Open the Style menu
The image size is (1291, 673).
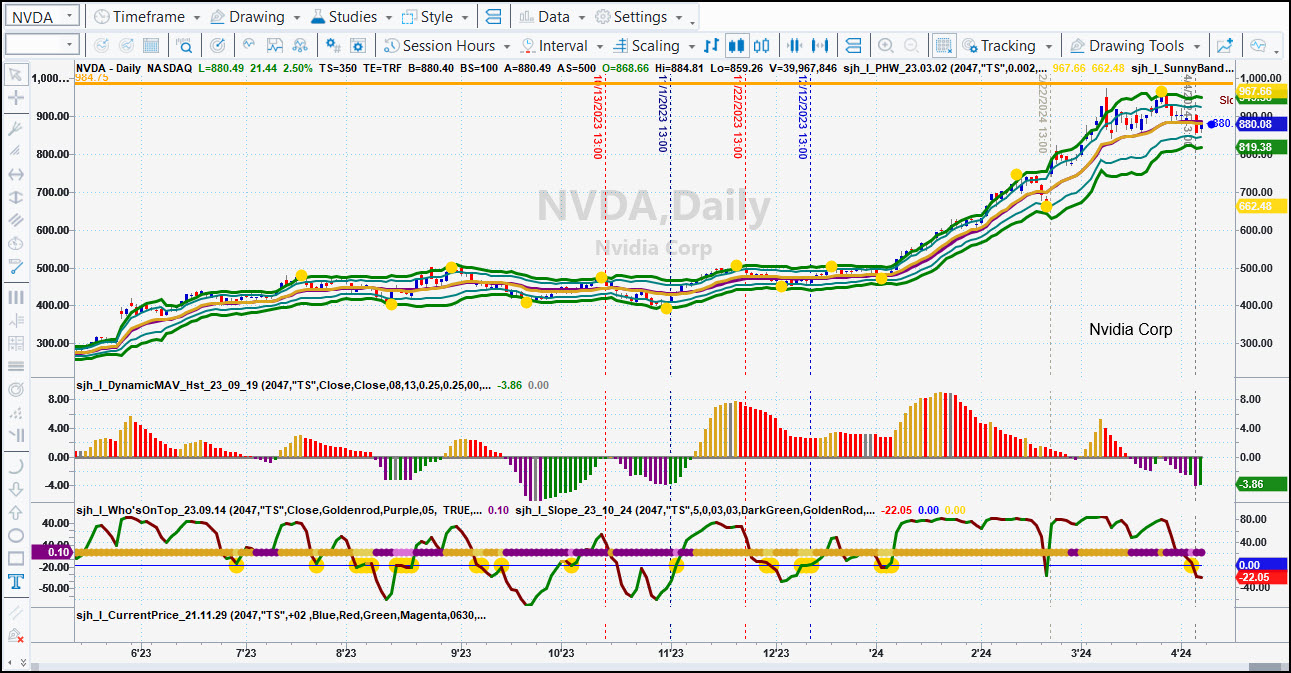(x=436, y=17)
